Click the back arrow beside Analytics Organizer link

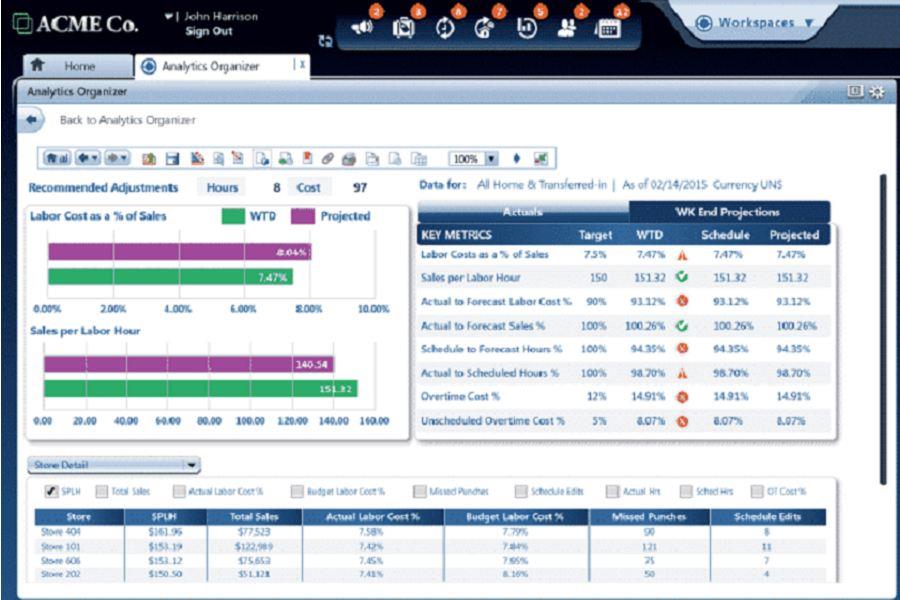31,120
